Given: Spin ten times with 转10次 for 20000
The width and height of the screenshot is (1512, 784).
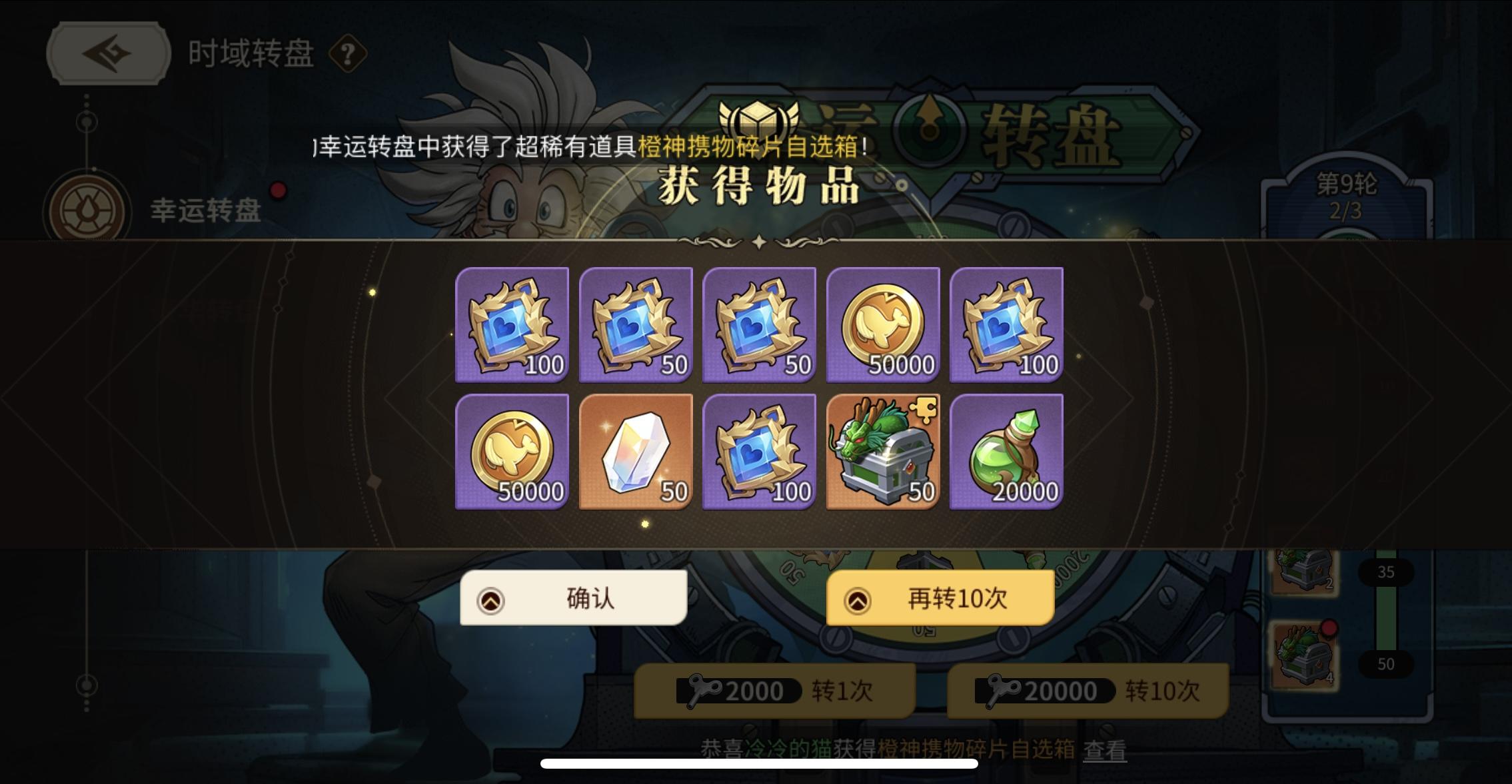Looking at the screenshot, I should pyautogui.click(x=1088, y=691).
